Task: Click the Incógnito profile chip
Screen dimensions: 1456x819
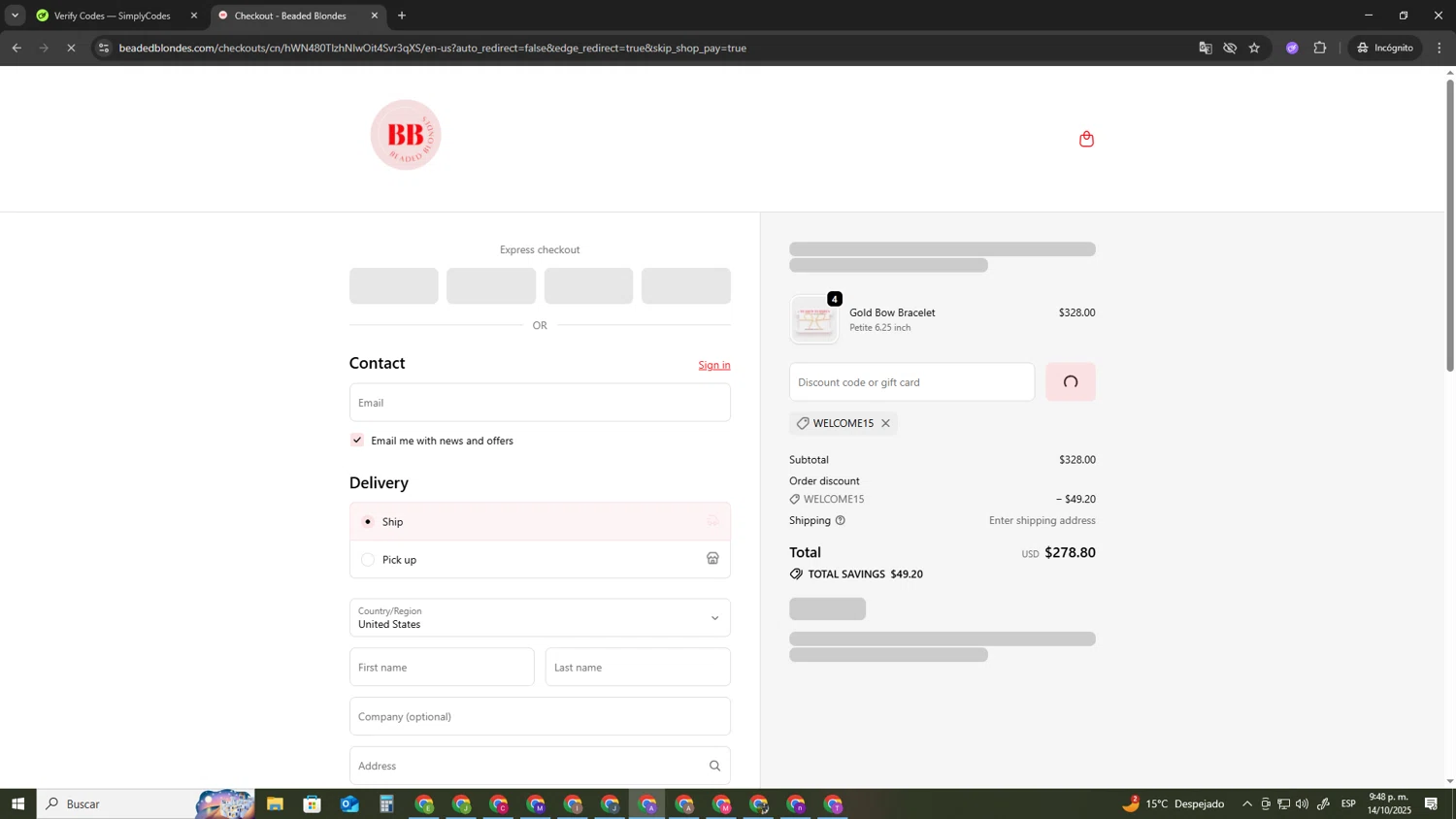Action: pos(1385,48)
